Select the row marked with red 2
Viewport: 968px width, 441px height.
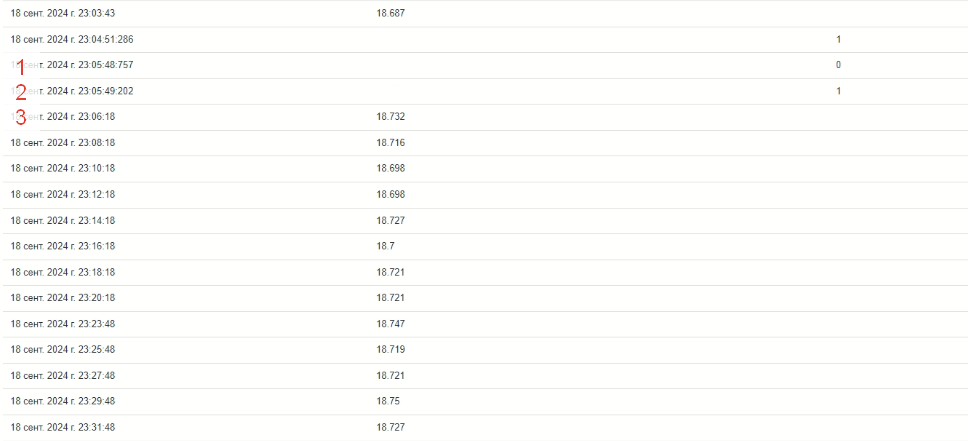[484, 91]
